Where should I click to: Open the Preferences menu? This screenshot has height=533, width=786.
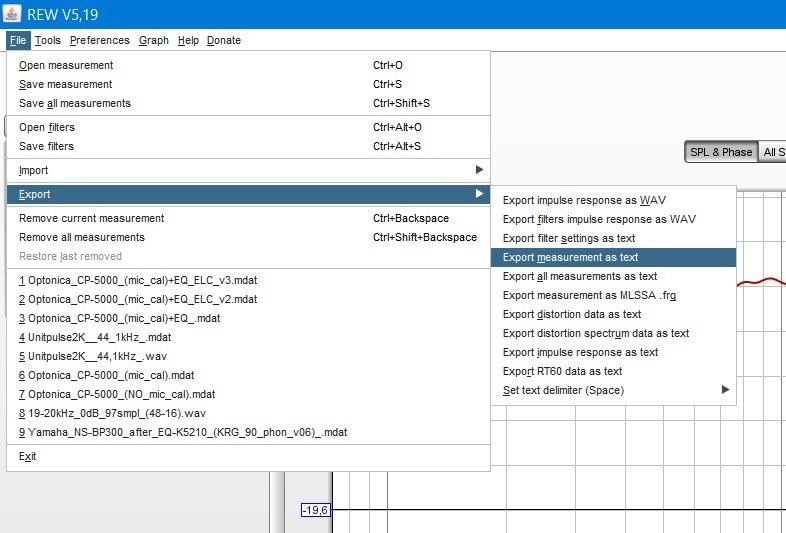pos(100,40)
